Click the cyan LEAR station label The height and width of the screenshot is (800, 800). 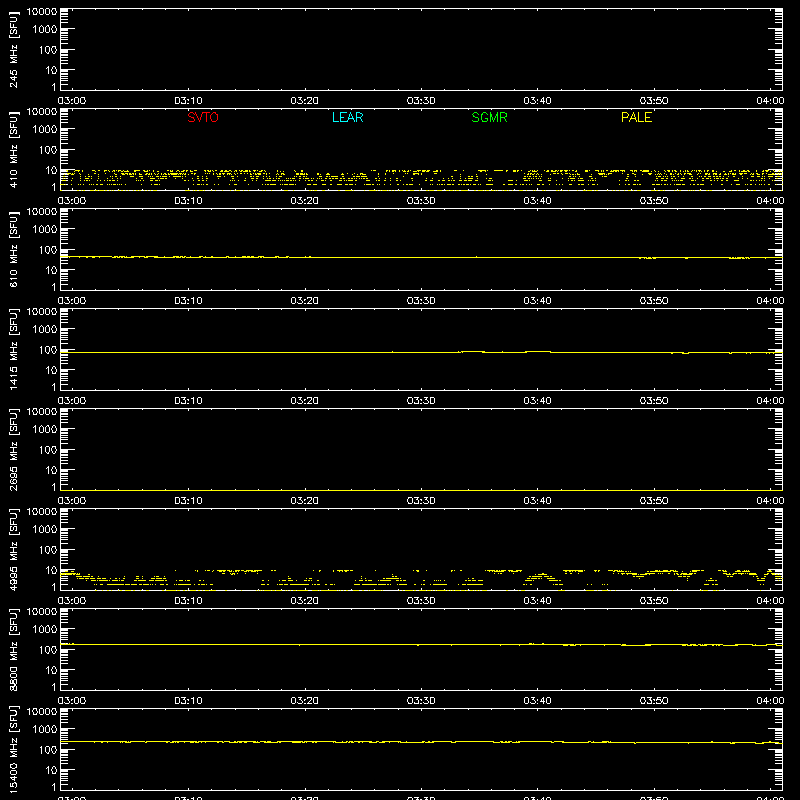click(x=347, y=117)
